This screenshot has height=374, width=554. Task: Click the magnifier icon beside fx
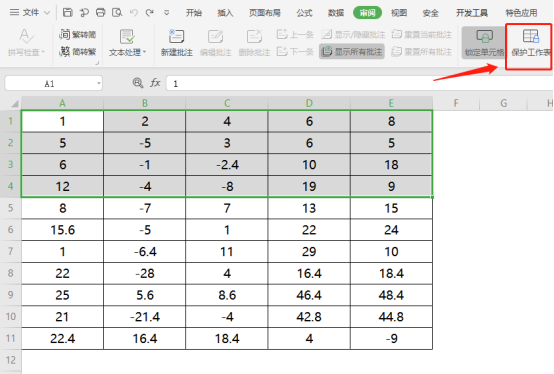pos(137,83)
